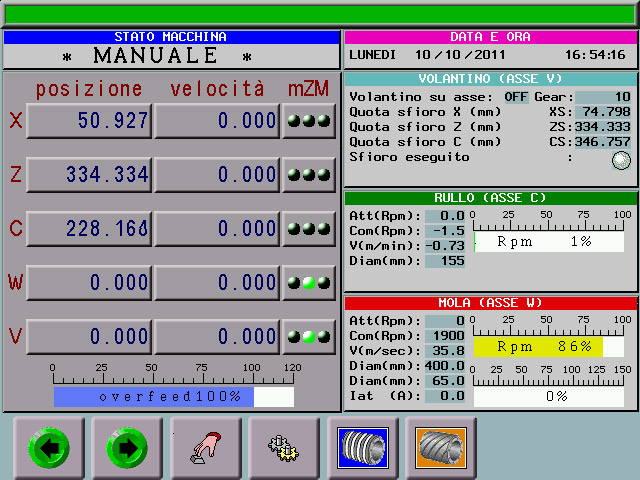Click the mZM indicator lights for X axis

pyautogui.click(x=309, y=121)
